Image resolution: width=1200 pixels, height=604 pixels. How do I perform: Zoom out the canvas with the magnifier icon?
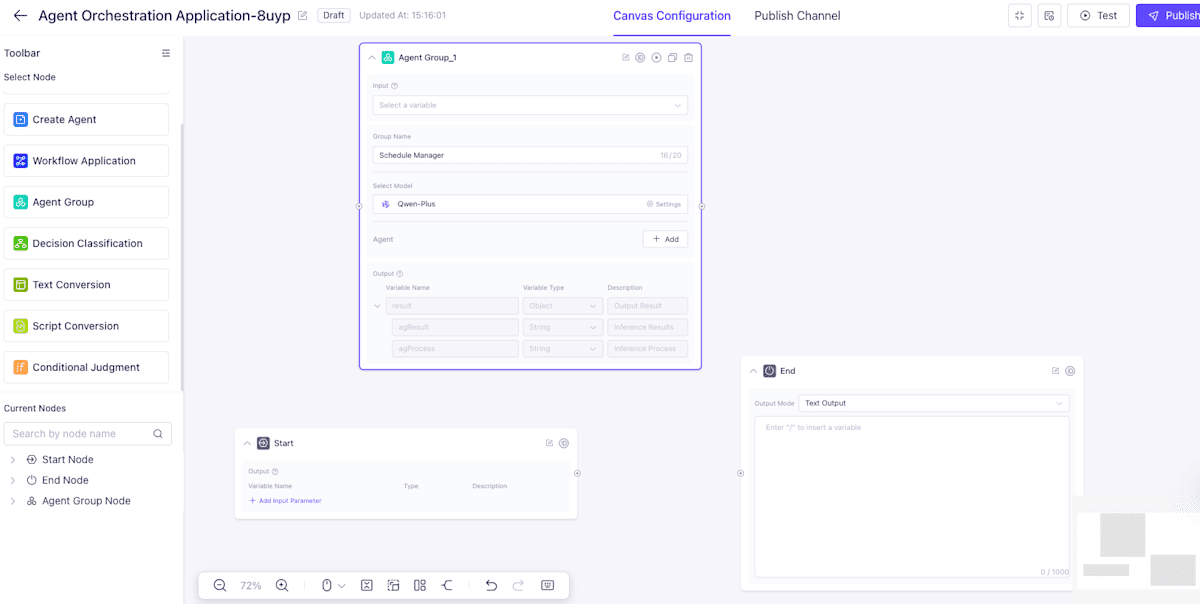tap(220, 585)
